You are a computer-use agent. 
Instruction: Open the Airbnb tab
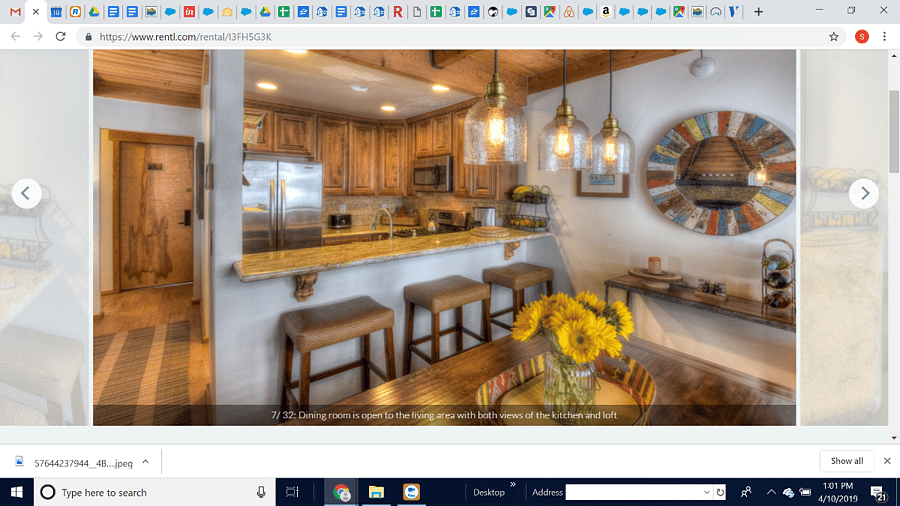pos(568,11)
